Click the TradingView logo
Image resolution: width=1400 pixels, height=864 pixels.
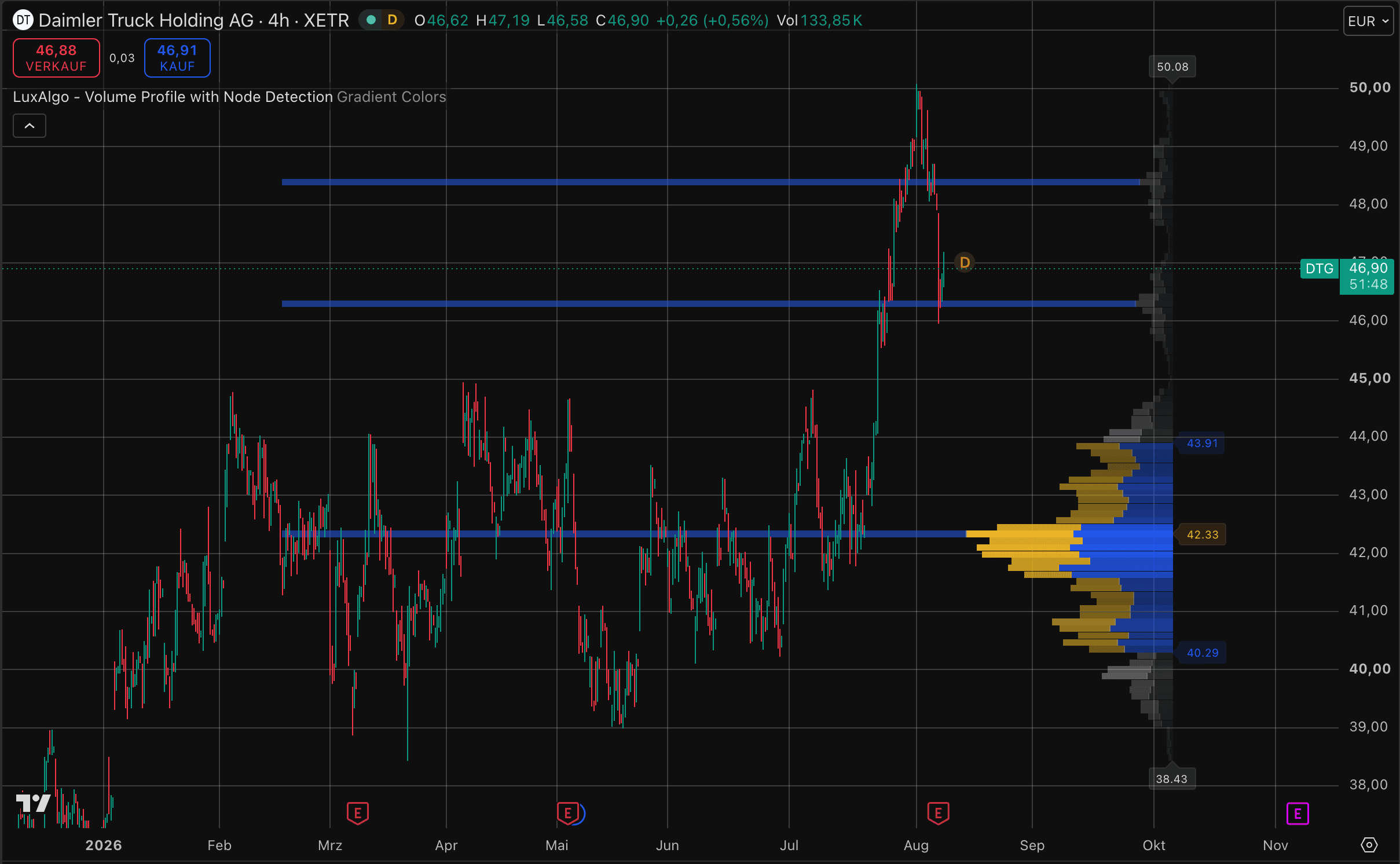tap(33, 803)
